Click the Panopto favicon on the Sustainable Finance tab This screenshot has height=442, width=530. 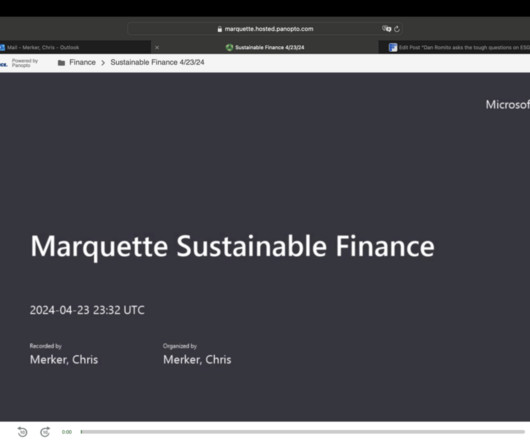230,47
